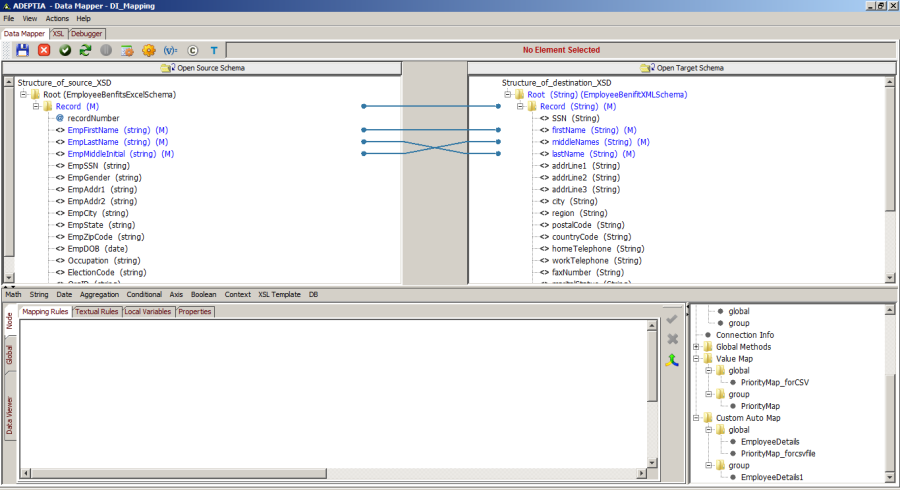Collapse the Custom Auto Map folder
Viewport: 900px width, 490px height.
[695, 418]
